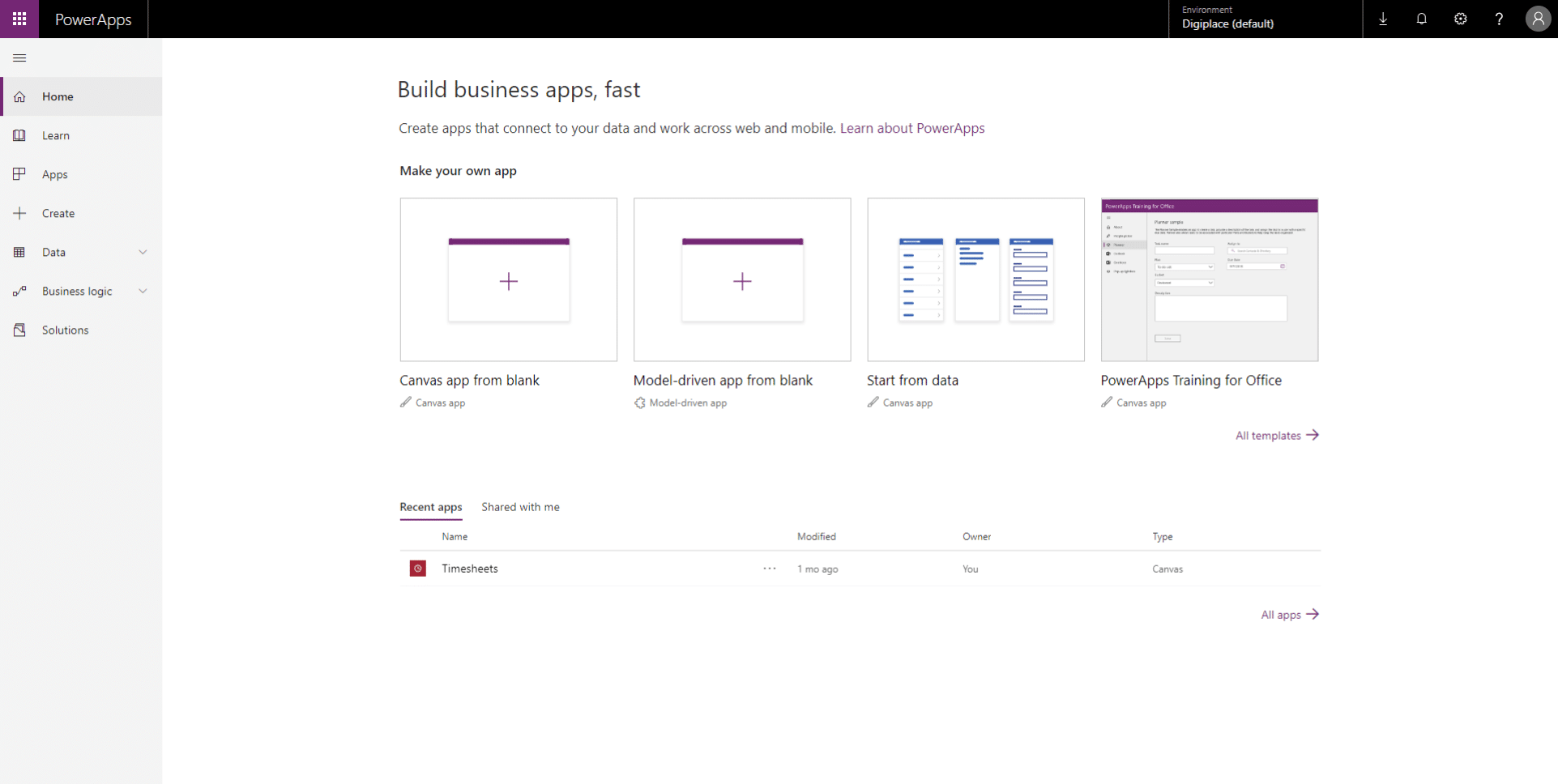Open Apps in the sidebar
1558x784 pixels.
coord(81,174)
